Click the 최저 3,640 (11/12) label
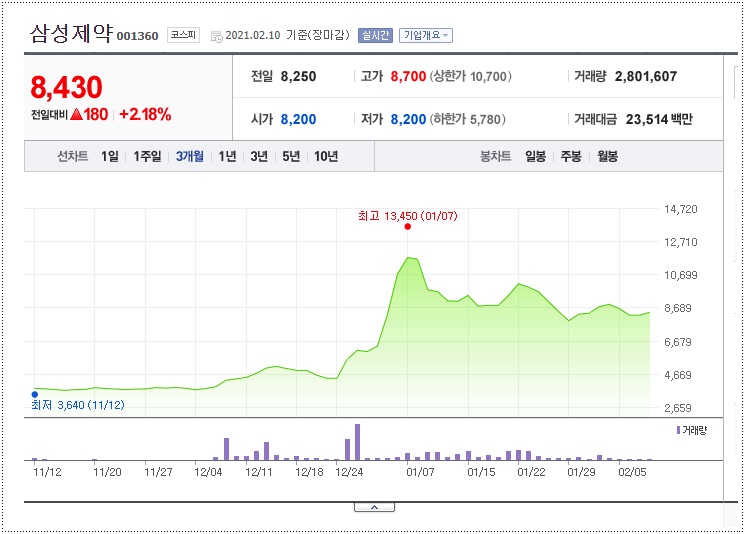The height and width of the screenshot is (534, 745). click(78, 405)
